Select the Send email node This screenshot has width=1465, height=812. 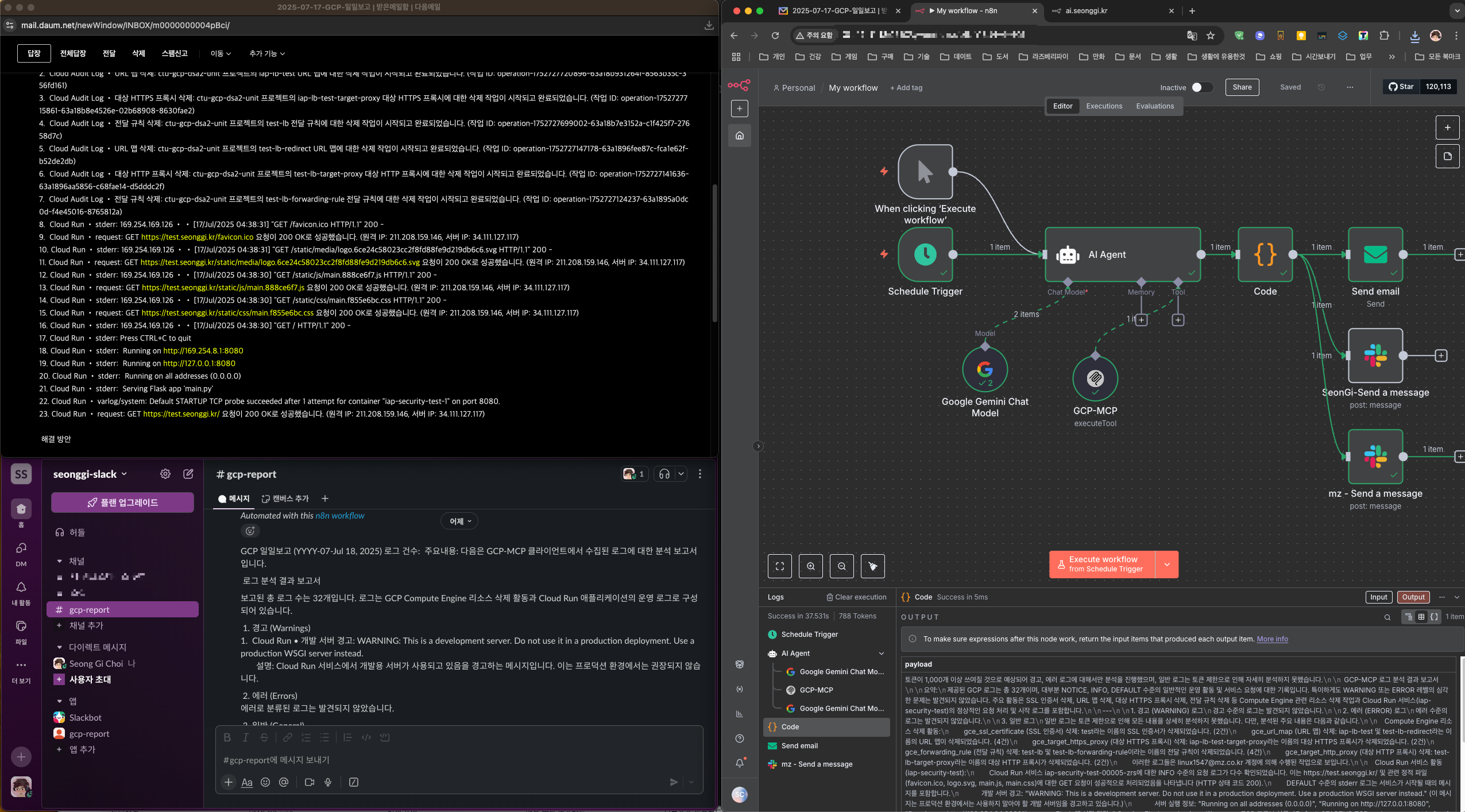coord(1375,254)
